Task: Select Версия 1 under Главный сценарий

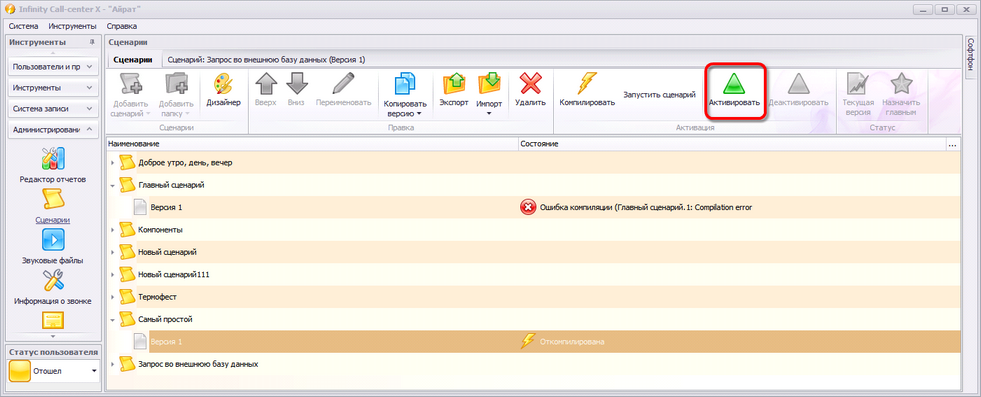Action: click(166, 207)
